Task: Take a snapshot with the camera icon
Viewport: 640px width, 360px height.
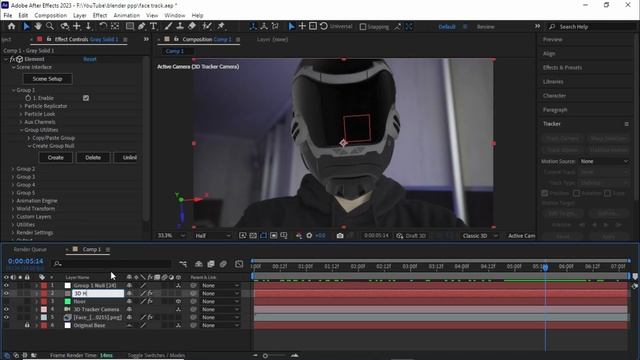Action: point(340,236)
